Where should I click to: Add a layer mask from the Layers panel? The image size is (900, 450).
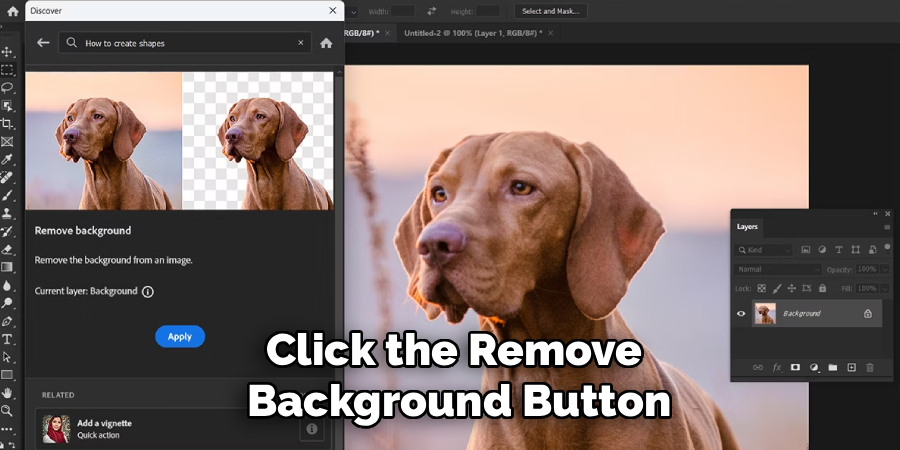[x=795, y=367]
